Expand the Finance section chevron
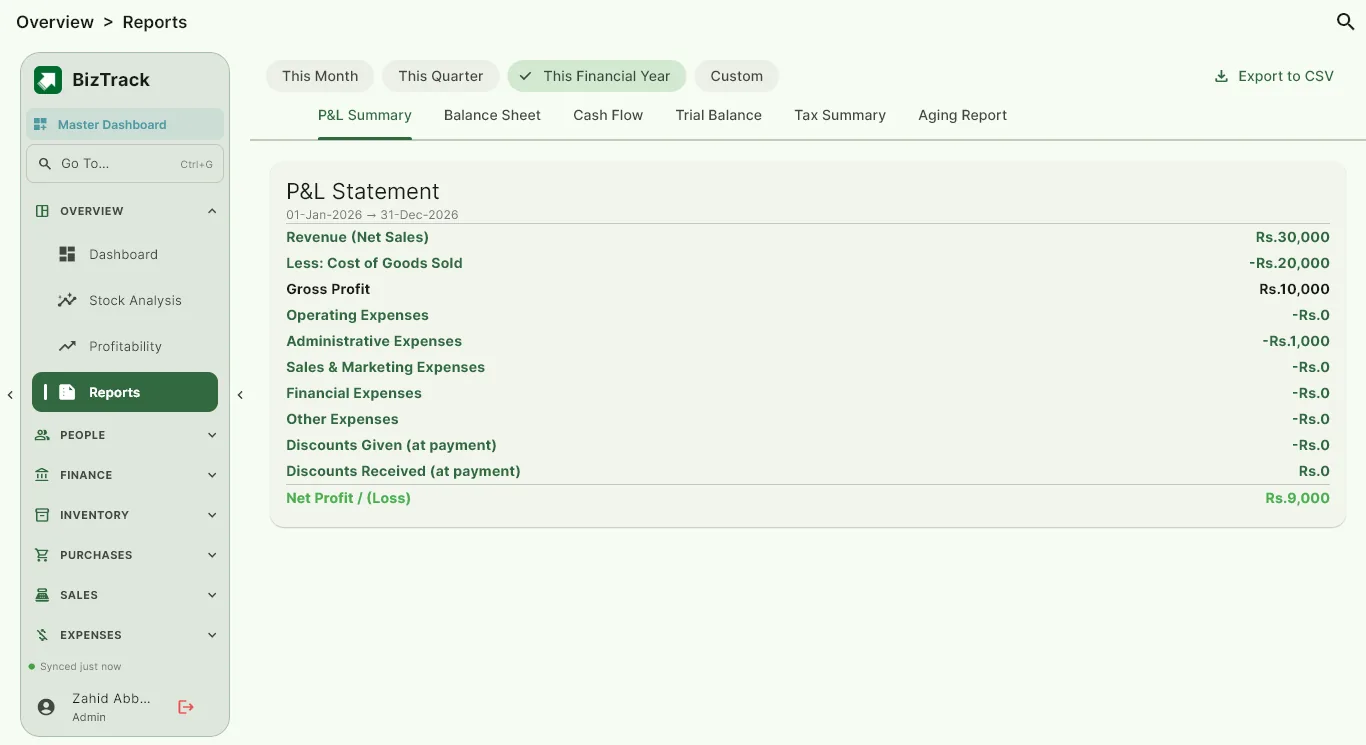The width and height of the screenshot is (1366, 745). [x=212, y=475]
